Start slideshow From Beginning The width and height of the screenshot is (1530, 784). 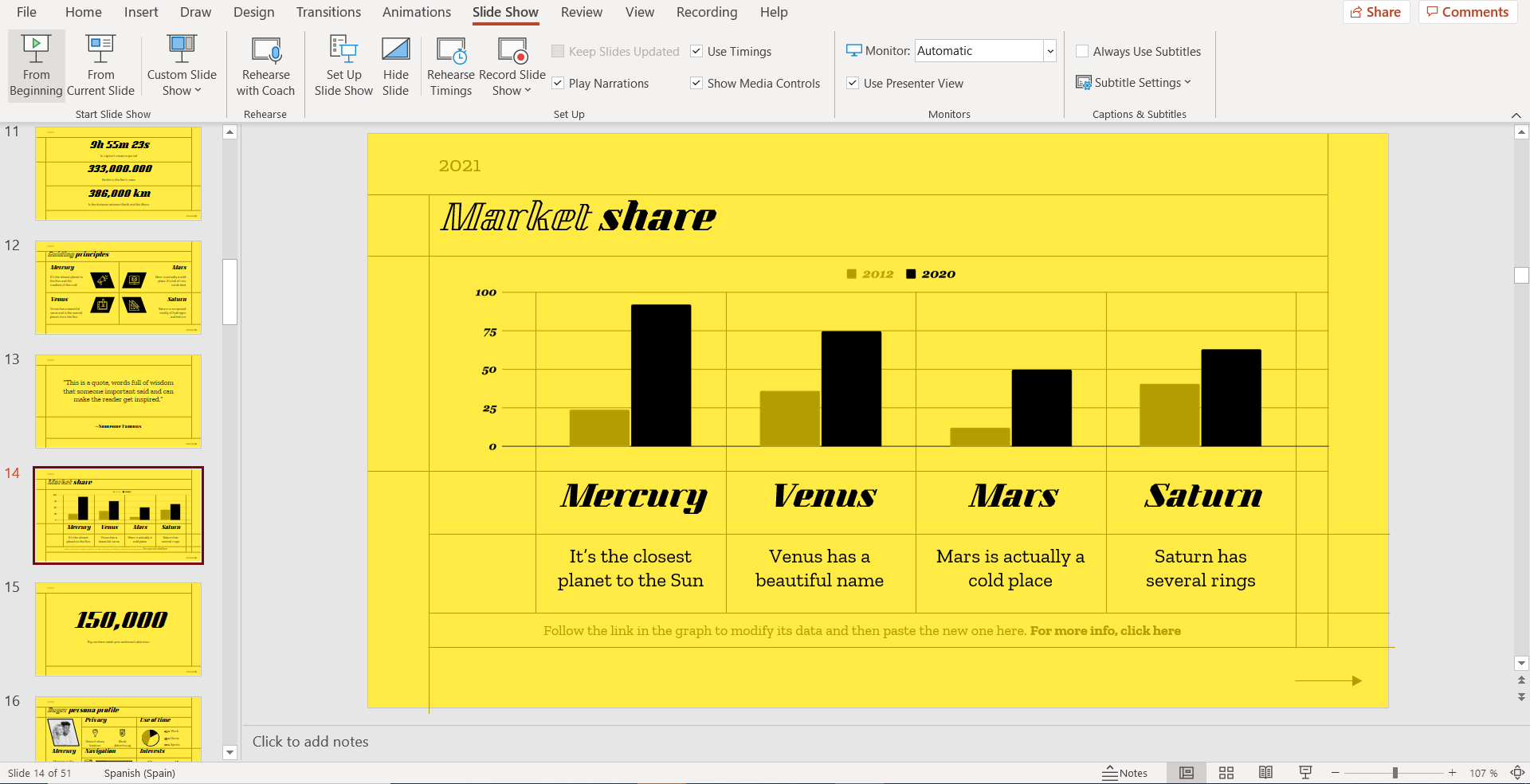tap(35, 66)
